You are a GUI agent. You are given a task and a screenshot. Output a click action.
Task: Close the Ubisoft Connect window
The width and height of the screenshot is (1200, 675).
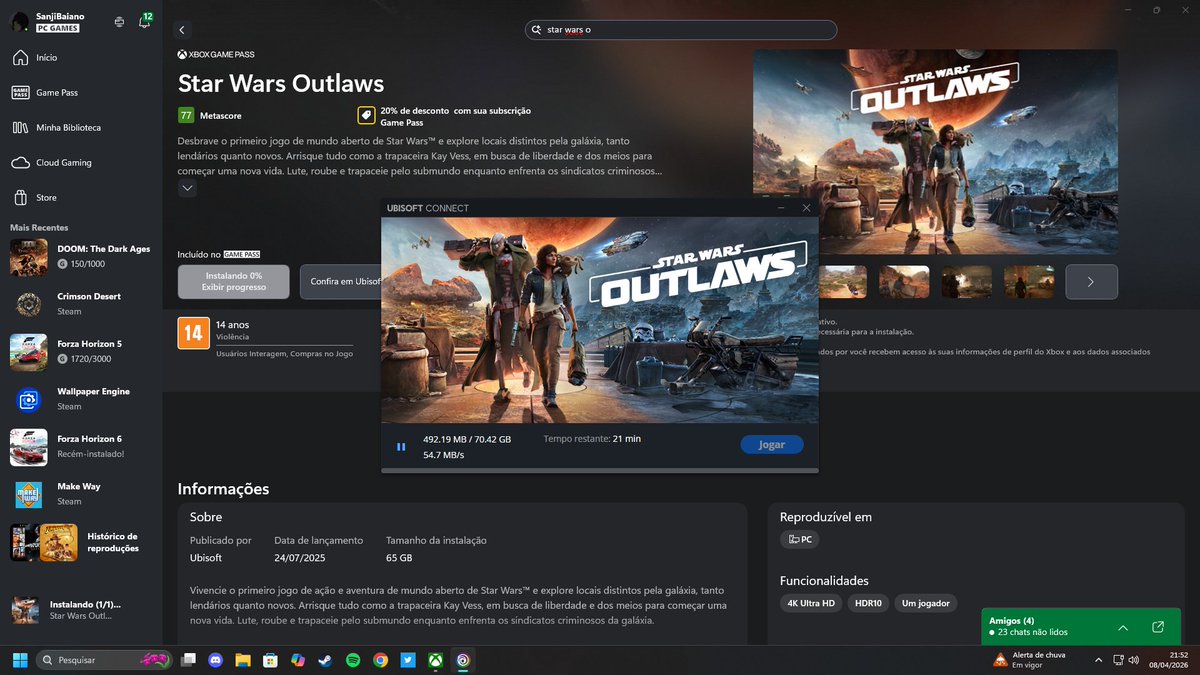(806, 208)
